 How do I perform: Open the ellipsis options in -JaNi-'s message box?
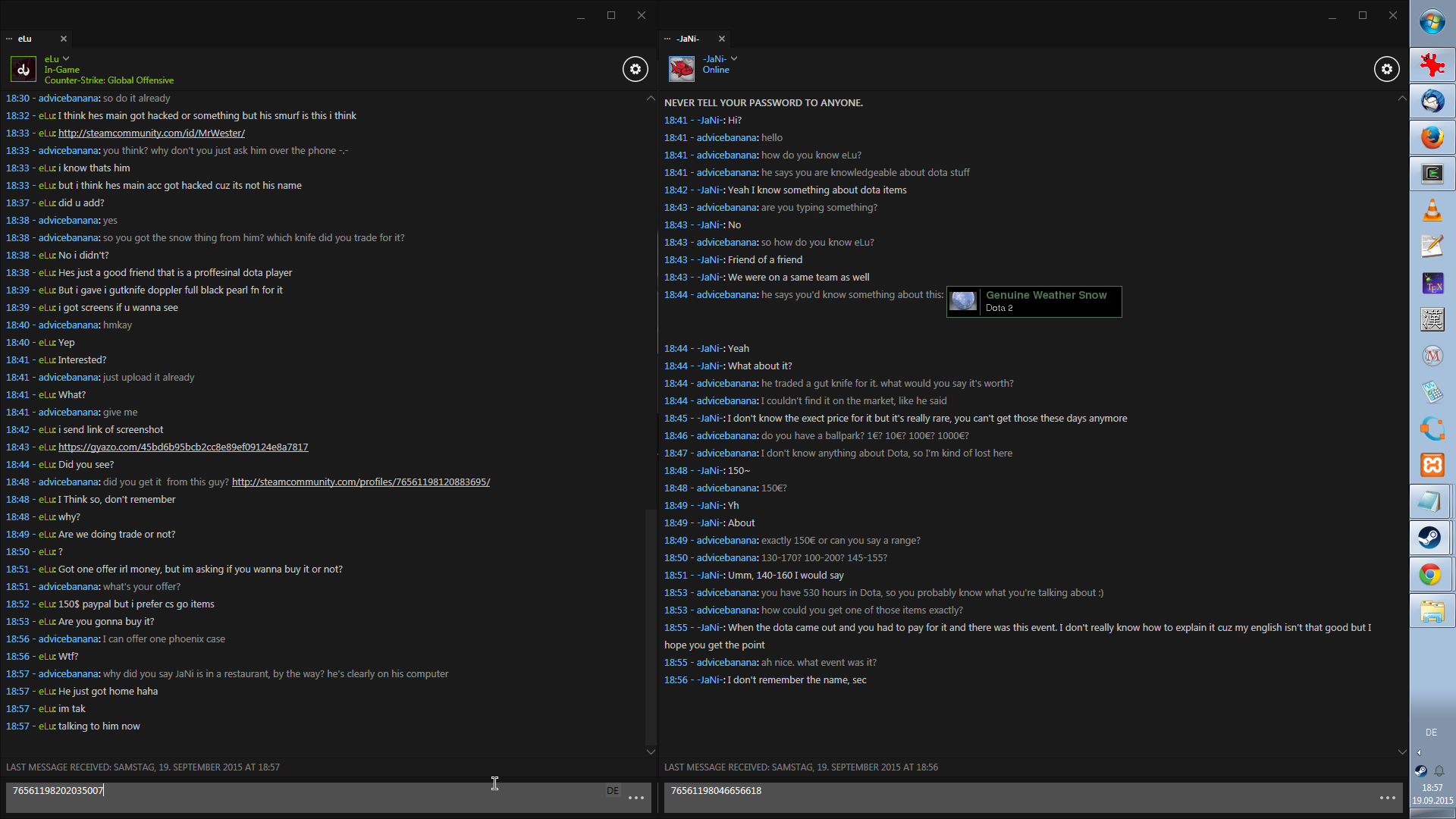point(1387,798)
